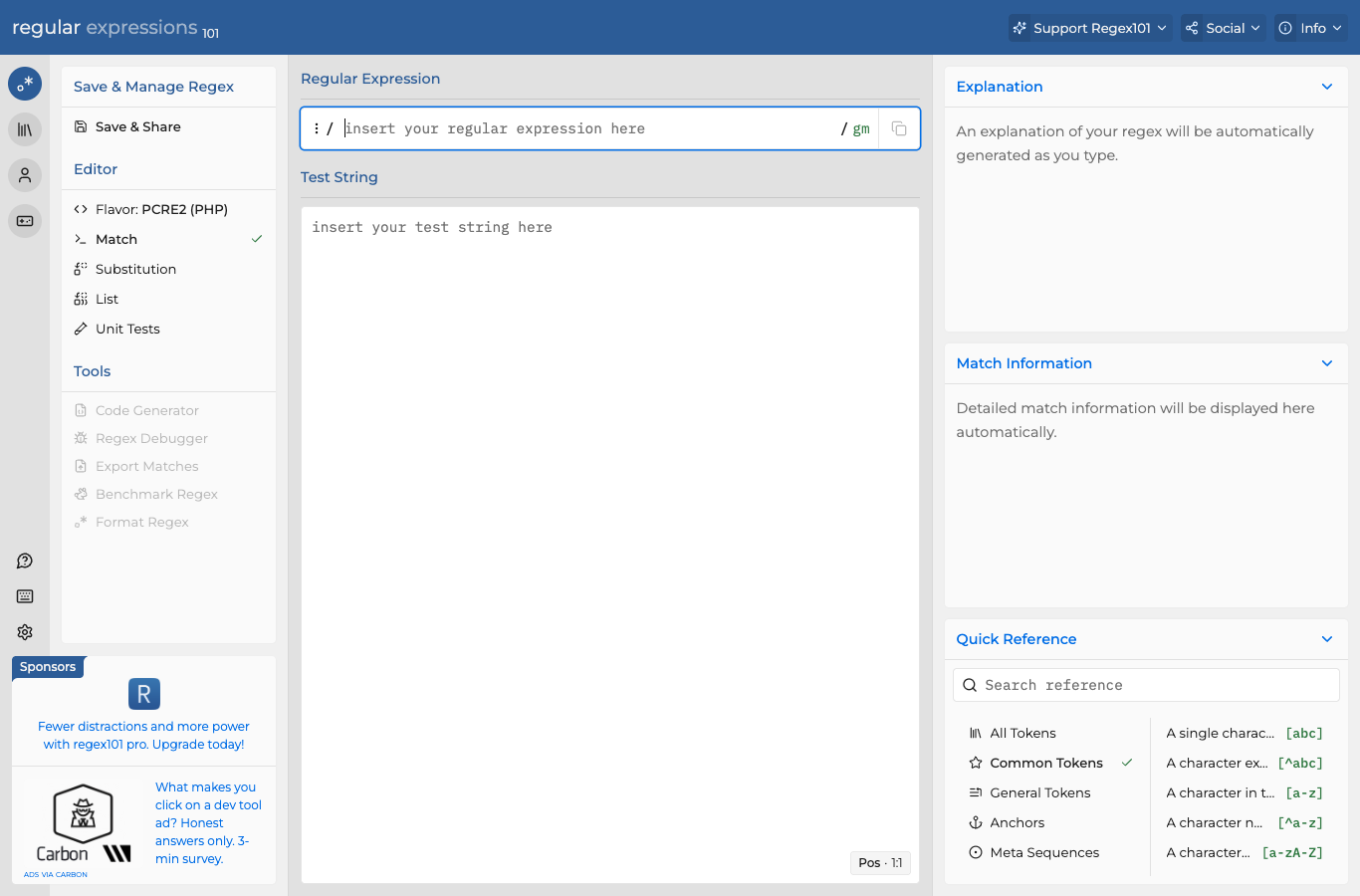Image resolution: width=1360 pixels, height=896 pixels.
Task: Click the Unit Tests pencil icon
Action: [81, 329]
